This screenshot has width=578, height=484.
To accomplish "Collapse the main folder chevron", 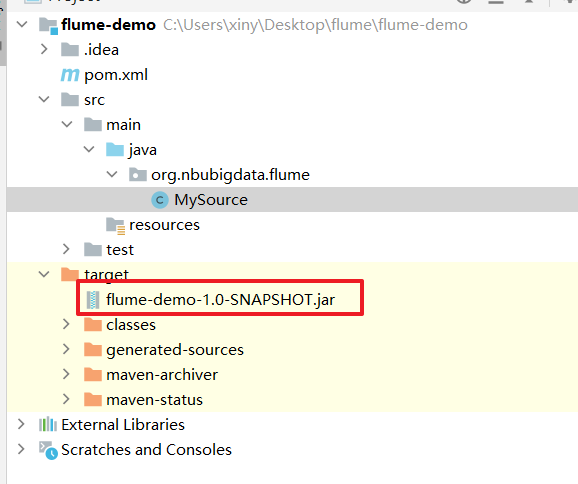I will pos(67,125).
